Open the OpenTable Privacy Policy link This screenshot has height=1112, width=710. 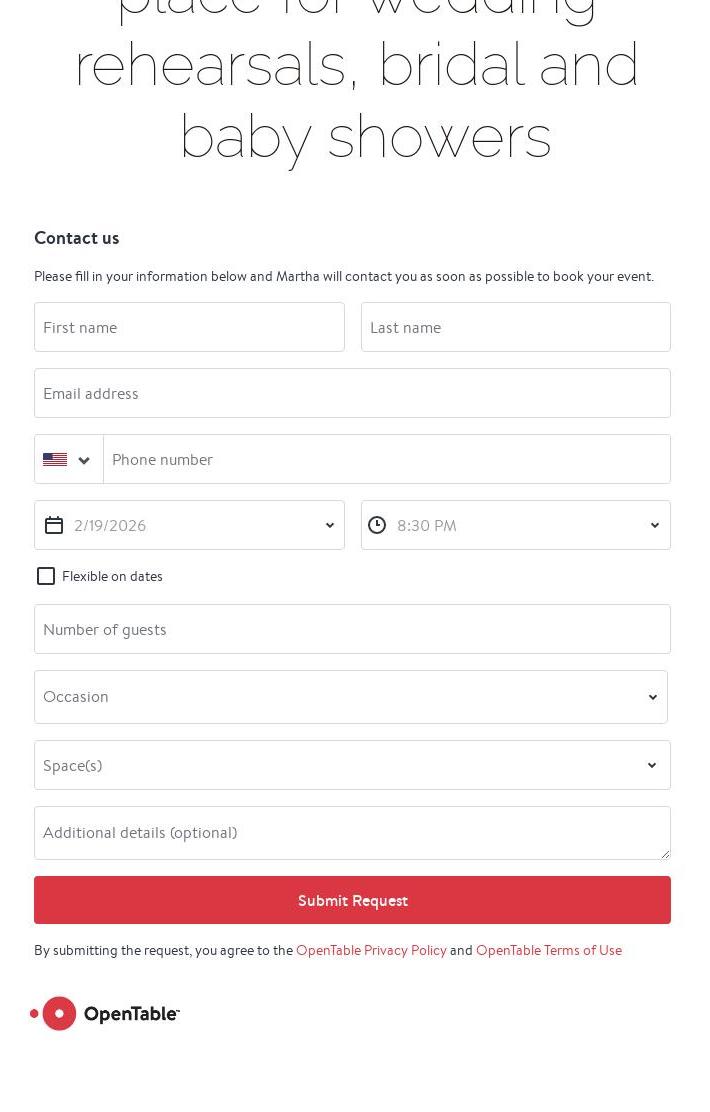tap(371, 950)
